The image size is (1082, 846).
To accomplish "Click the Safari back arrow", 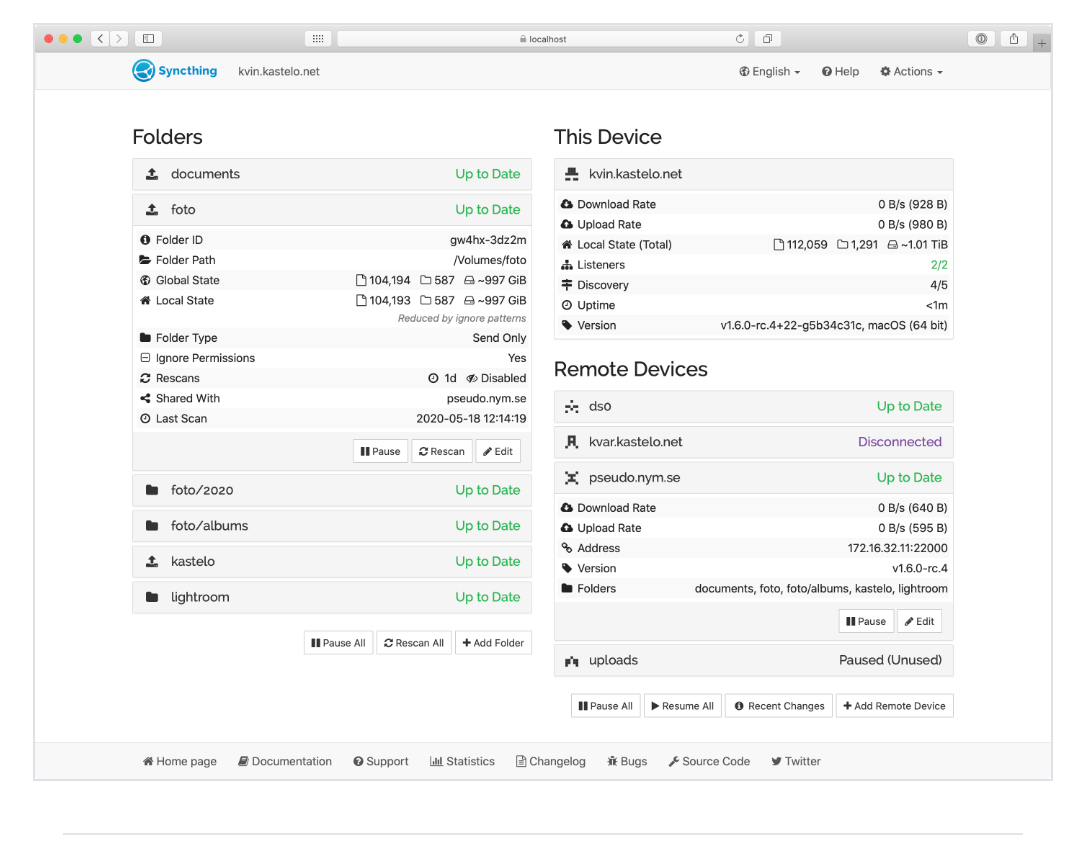I will tap(101, 39).
